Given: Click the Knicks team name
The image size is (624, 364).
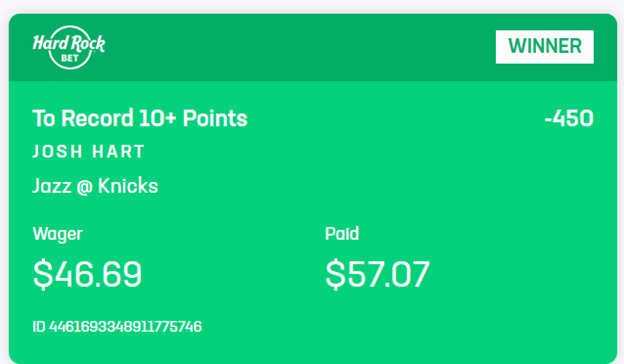Looking at the screenshot, I should [x=128, y=186].
